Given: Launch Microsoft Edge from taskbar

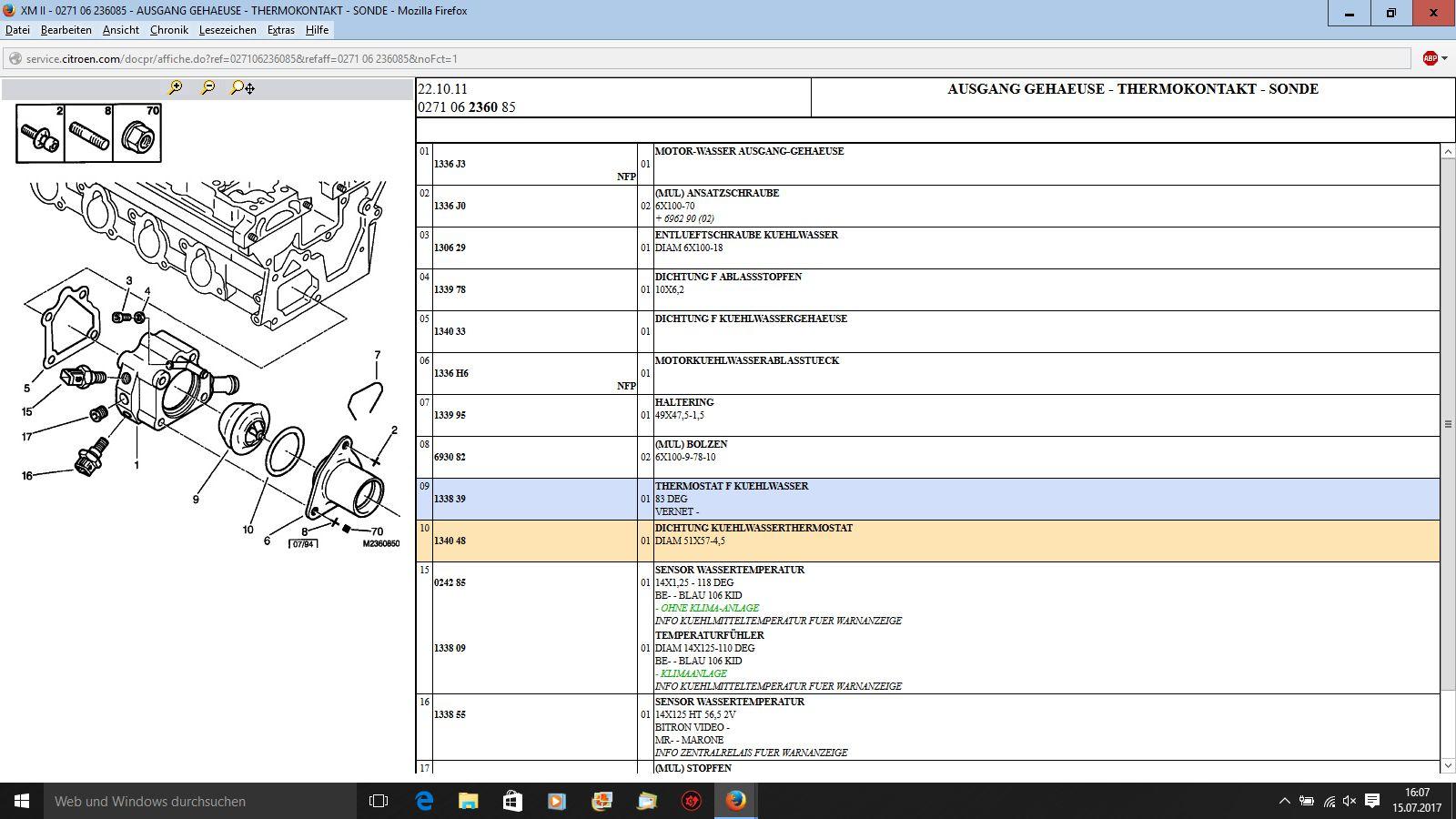Looking at the screenshot, I should point(424,801).
